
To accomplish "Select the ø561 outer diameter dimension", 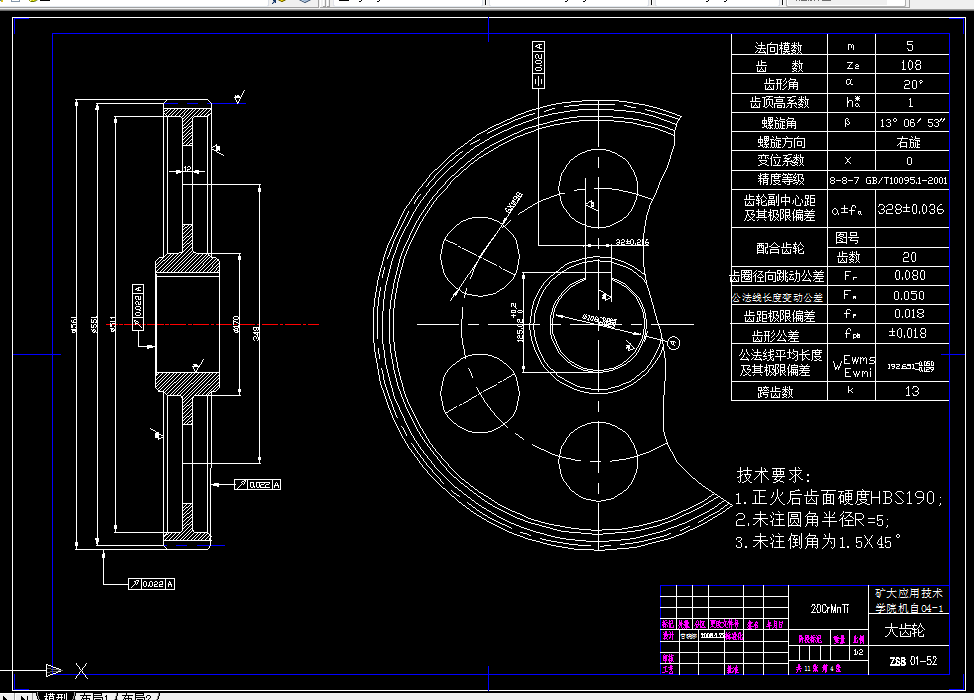I will coord(74,324).
